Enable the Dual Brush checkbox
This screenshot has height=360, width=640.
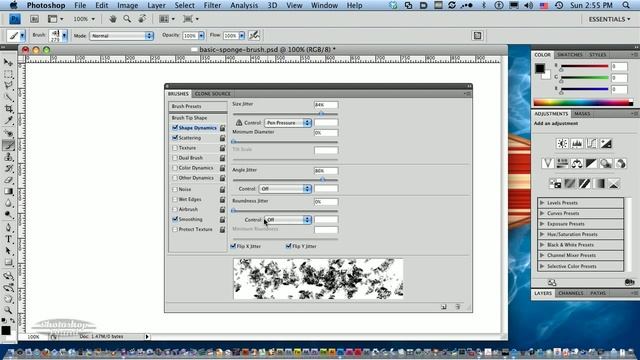[x=175, y=158]
